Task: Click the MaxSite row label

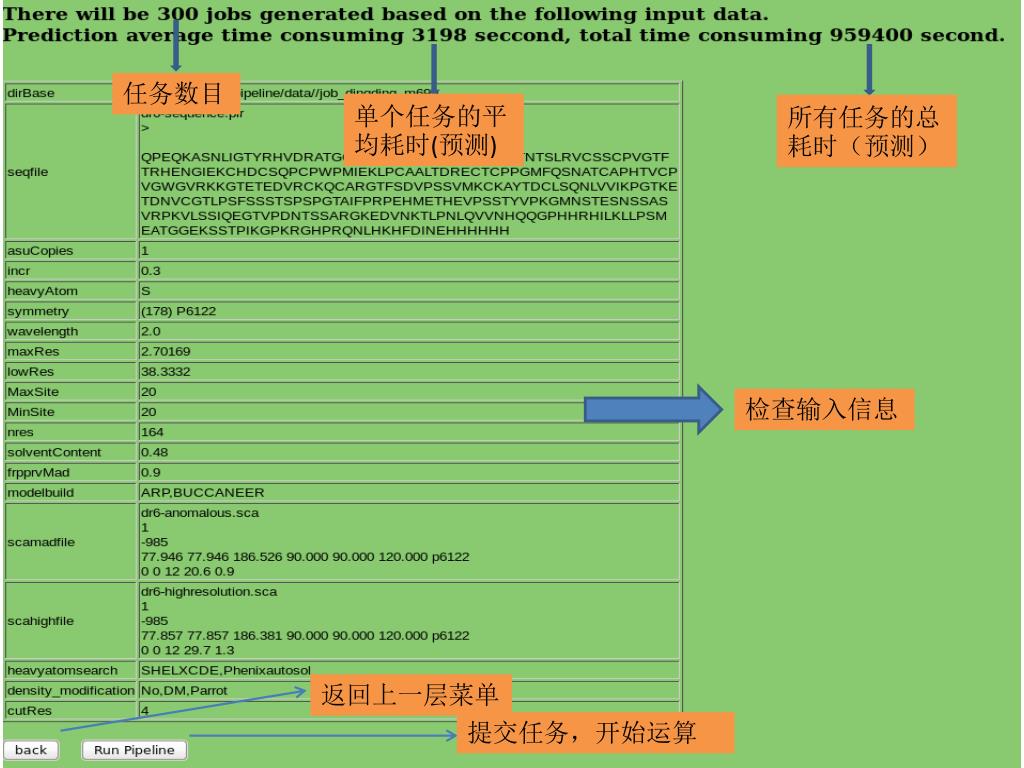Action: coord(33,392)
